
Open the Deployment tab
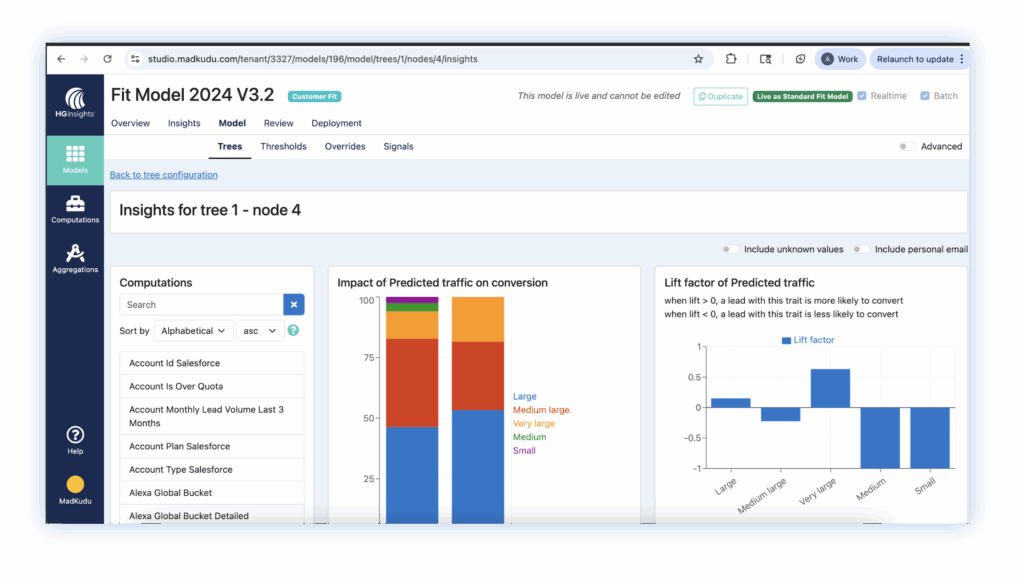336,124
